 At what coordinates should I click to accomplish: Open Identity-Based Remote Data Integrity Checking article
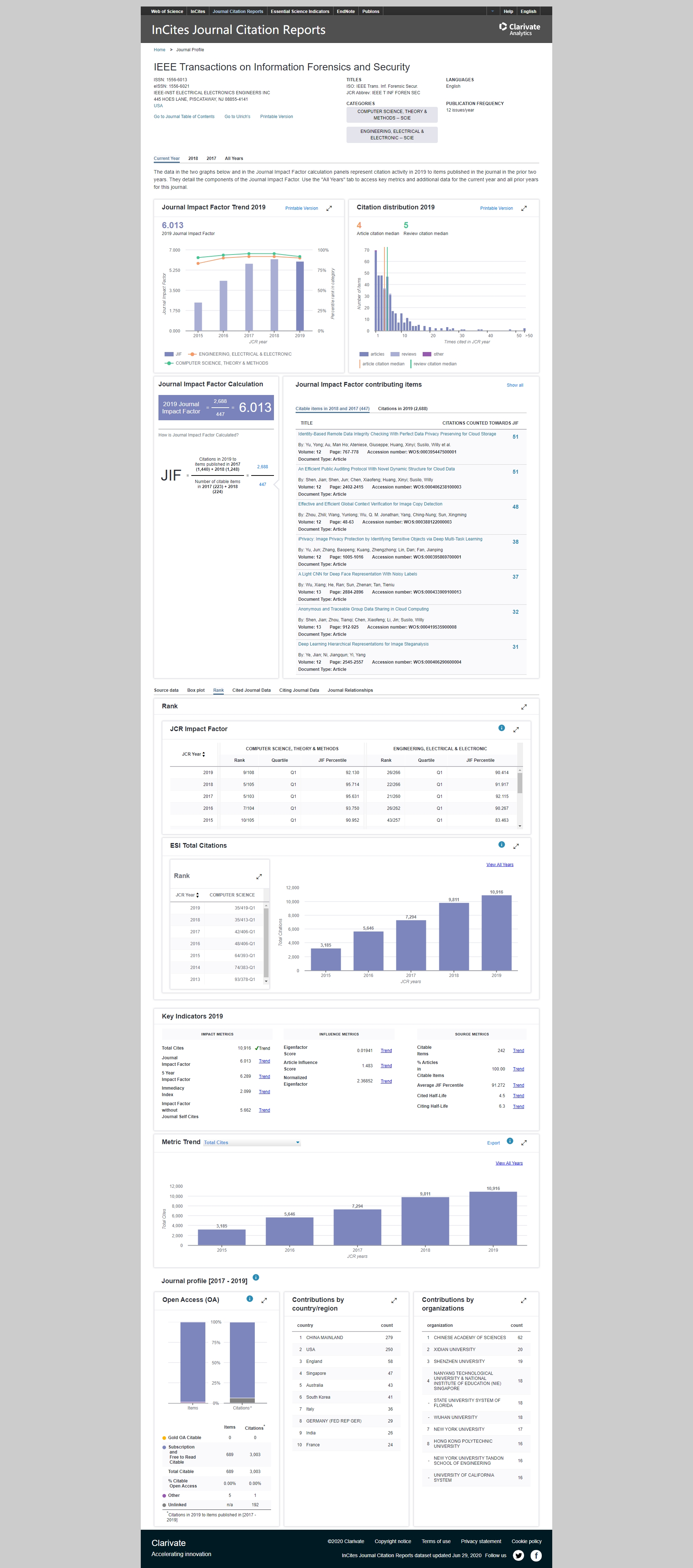397,434
